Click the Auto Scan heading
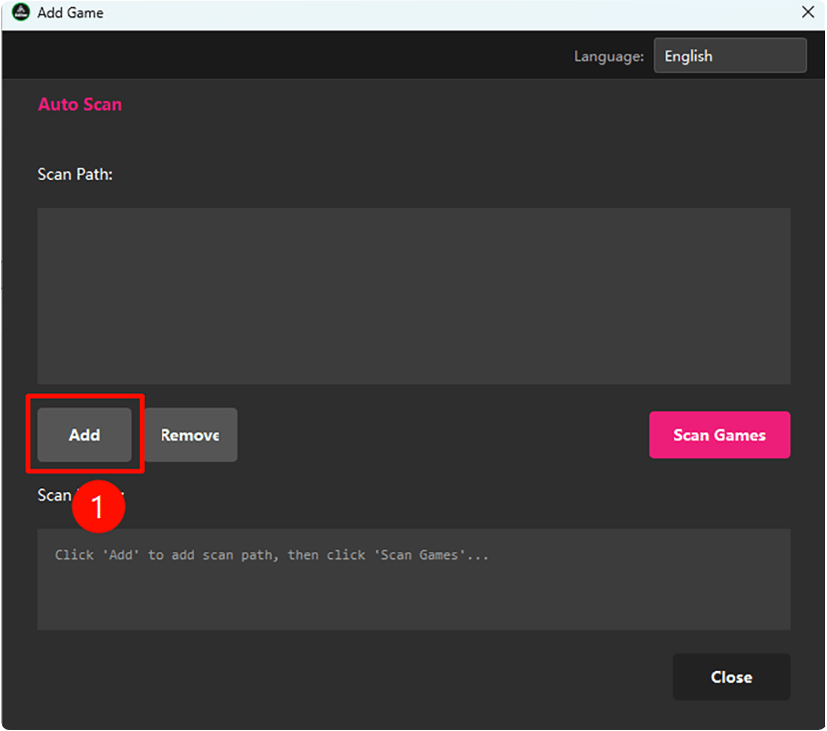The height and width of the screenshot is (731, 827). pos(79,104)
